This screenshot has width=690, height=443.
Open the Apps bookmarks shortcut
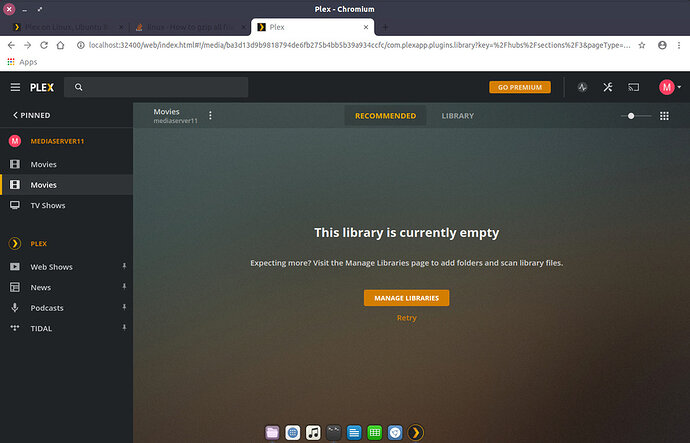[x=22, y=62]
